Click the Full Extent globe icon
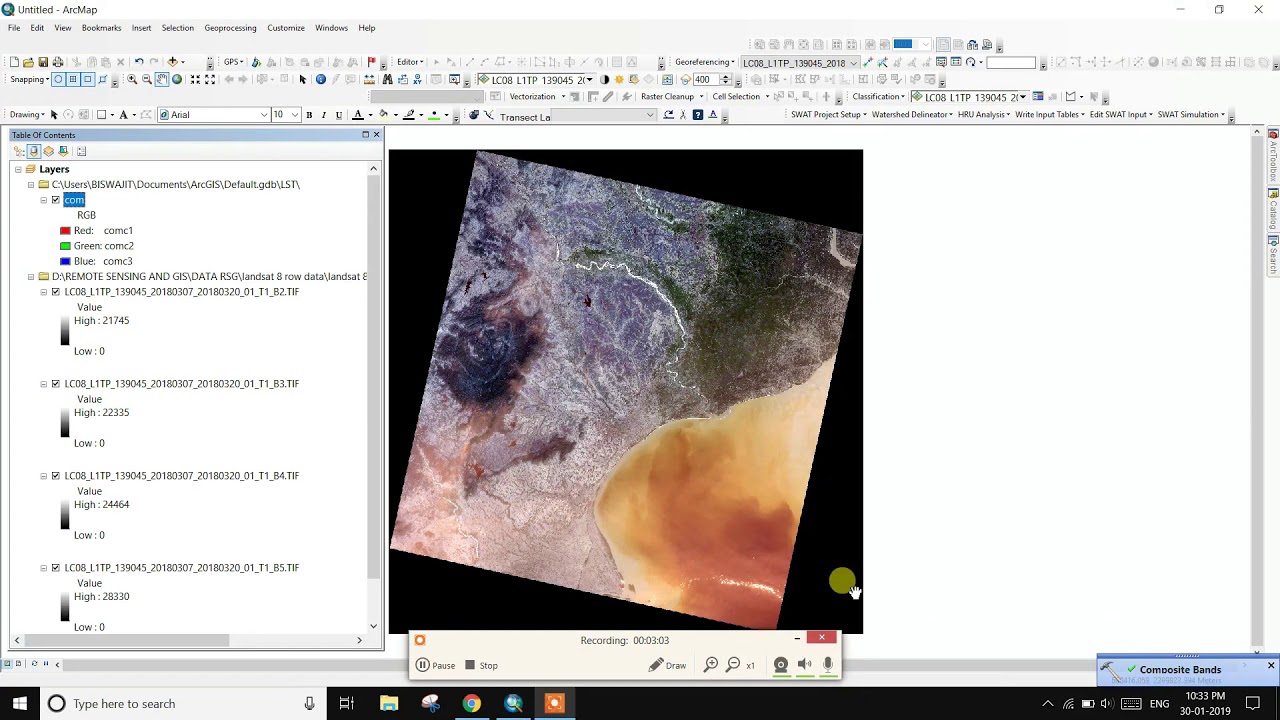This screenshot has width=1280, height=720. 177,79
